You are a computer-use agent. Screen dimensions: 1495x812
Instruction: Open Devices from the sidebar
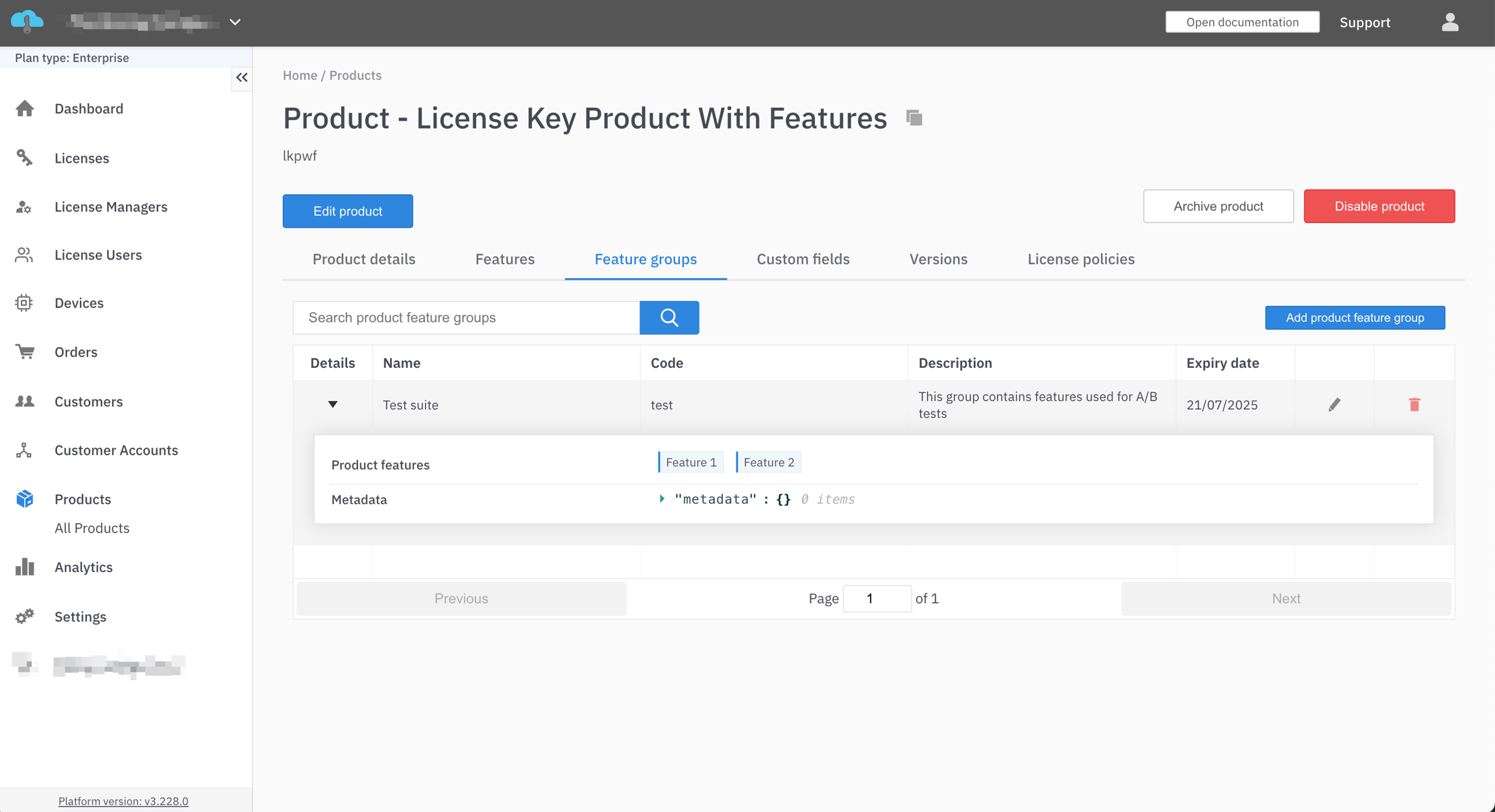pyautogui.click(x=79, y=304)
